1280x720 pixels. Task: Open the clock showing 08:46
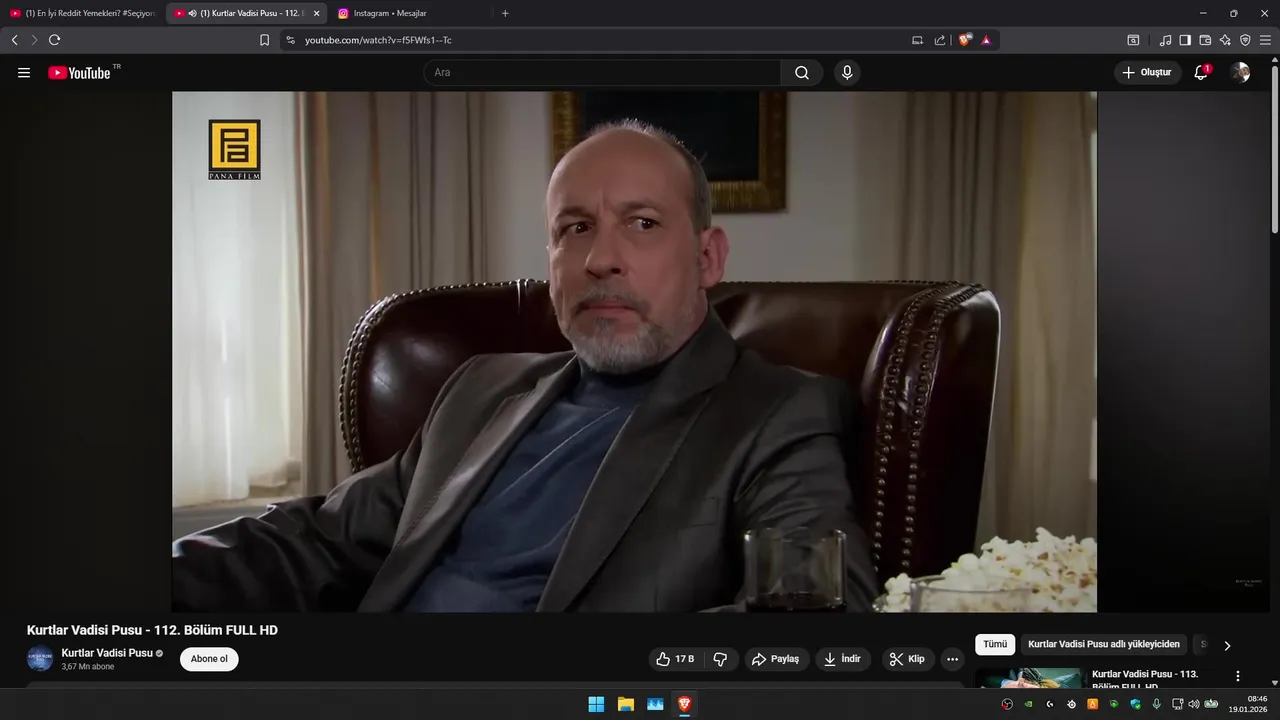pos(1249,704)
